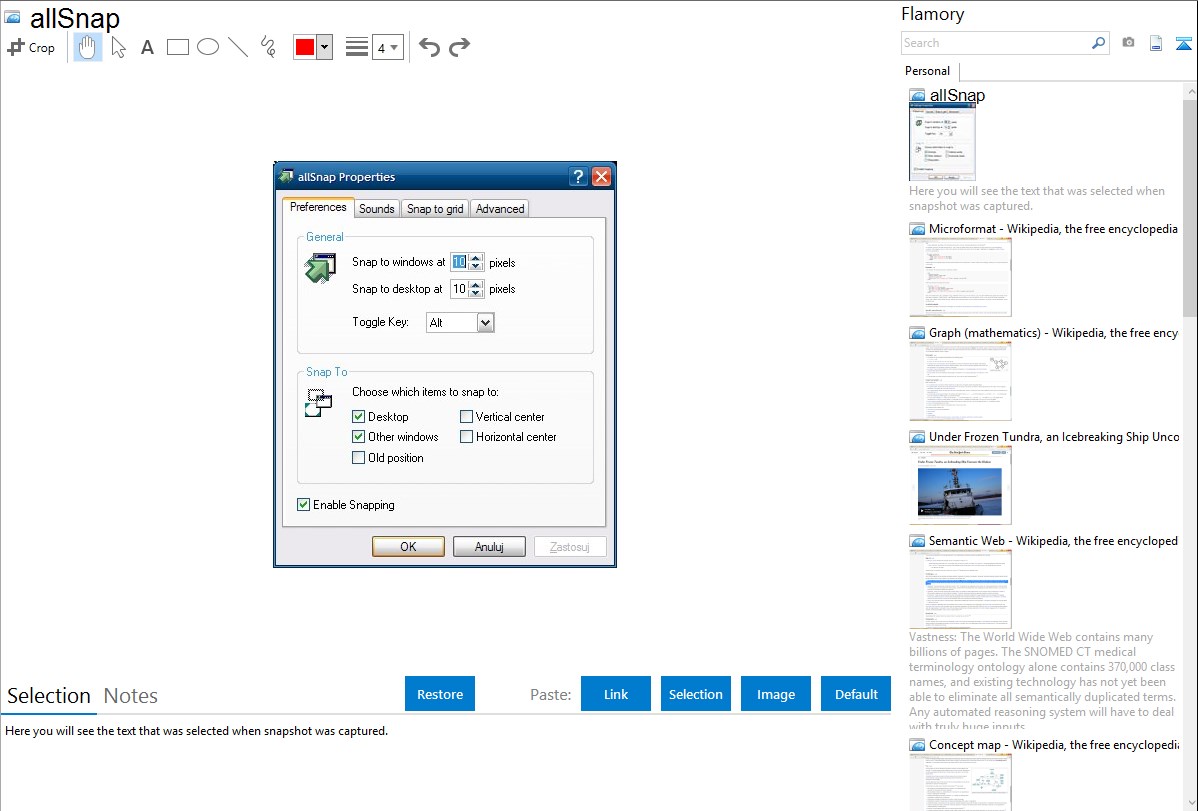Click the Snap To windows icon
This screenshot has width=1198, height=811.
click(319, 403)
